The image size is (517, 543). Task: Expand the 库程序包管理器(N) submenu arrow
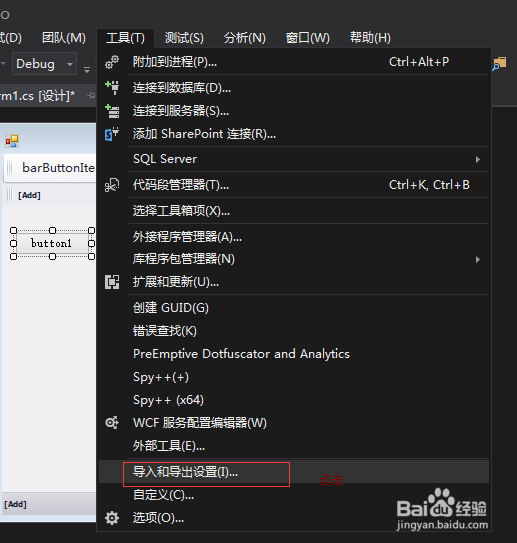point(478,259)
